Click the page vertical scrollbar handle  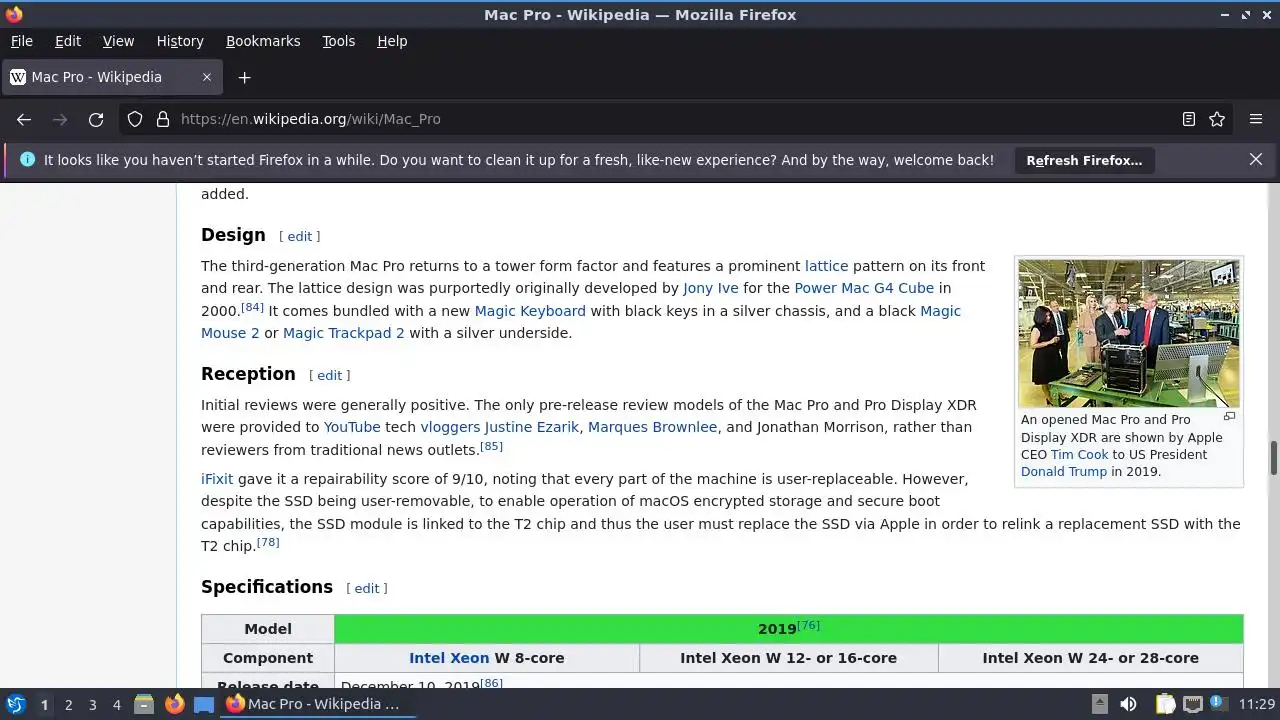(x=1274, y=458)
